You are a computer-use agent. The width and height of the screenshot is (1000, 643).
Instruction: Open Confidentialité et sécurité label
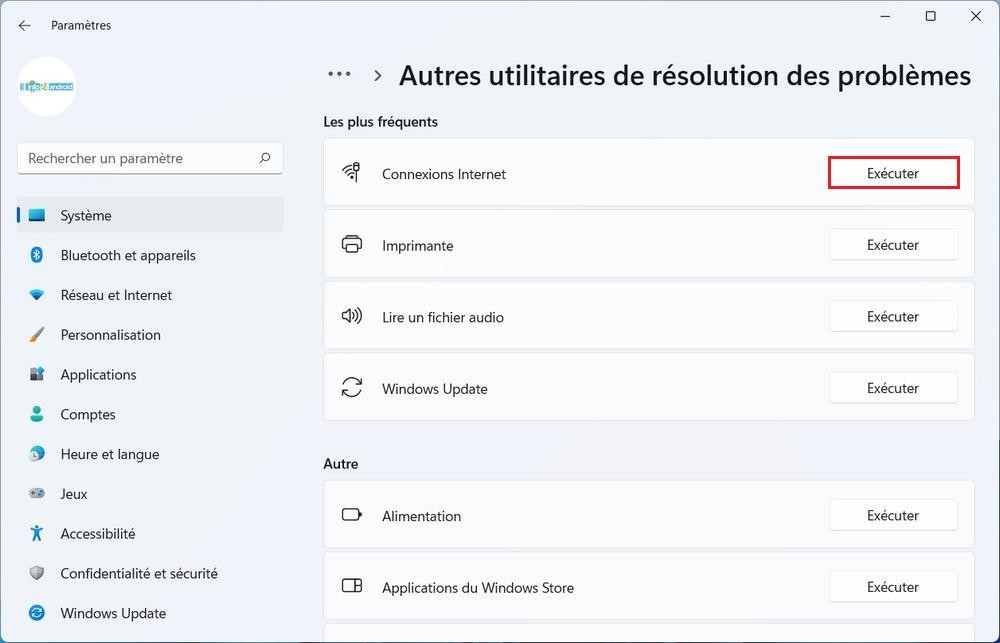tap(139, 573)
